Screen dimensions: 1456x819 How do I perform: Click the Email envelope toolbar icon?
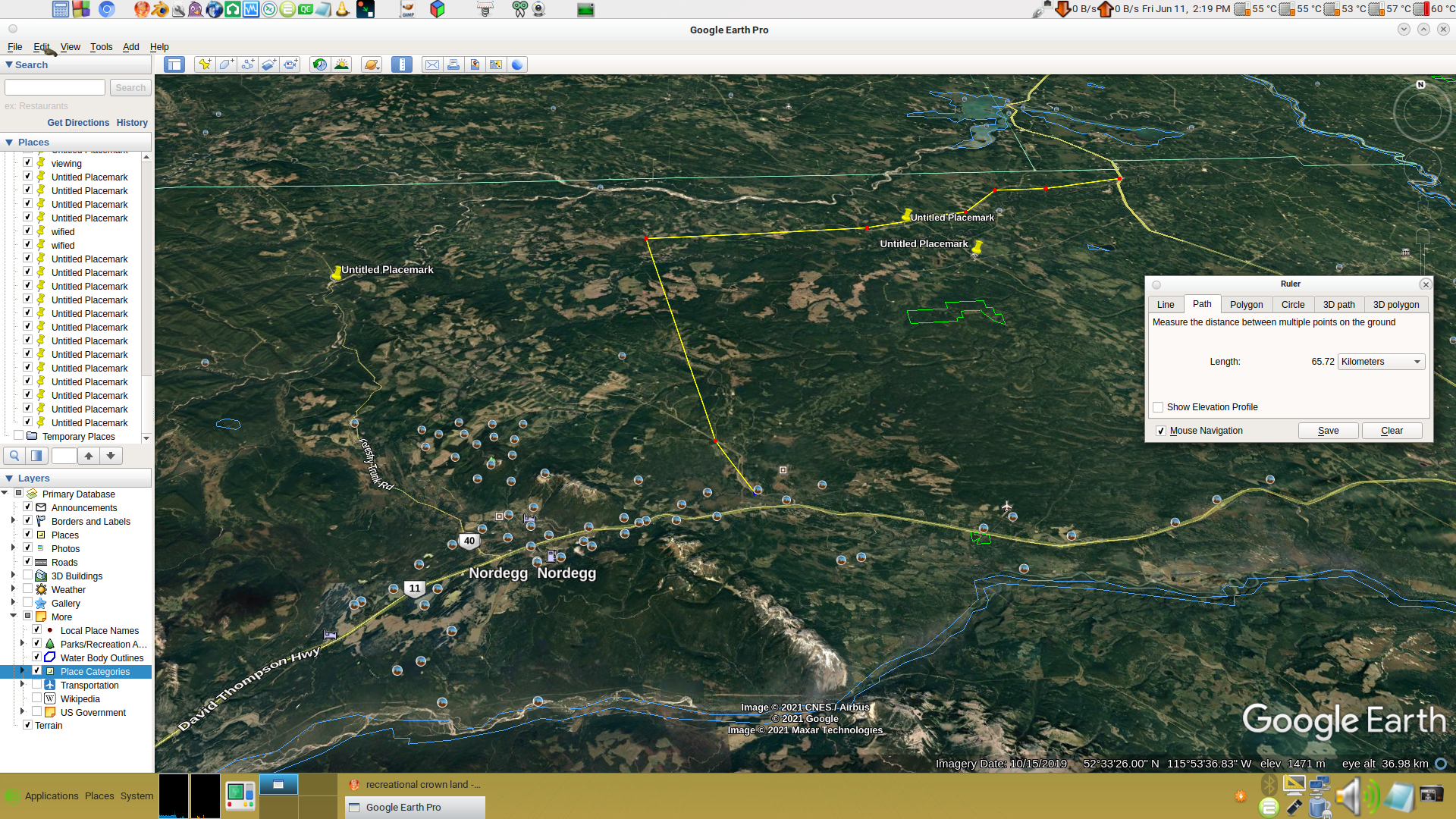(432, 64)
